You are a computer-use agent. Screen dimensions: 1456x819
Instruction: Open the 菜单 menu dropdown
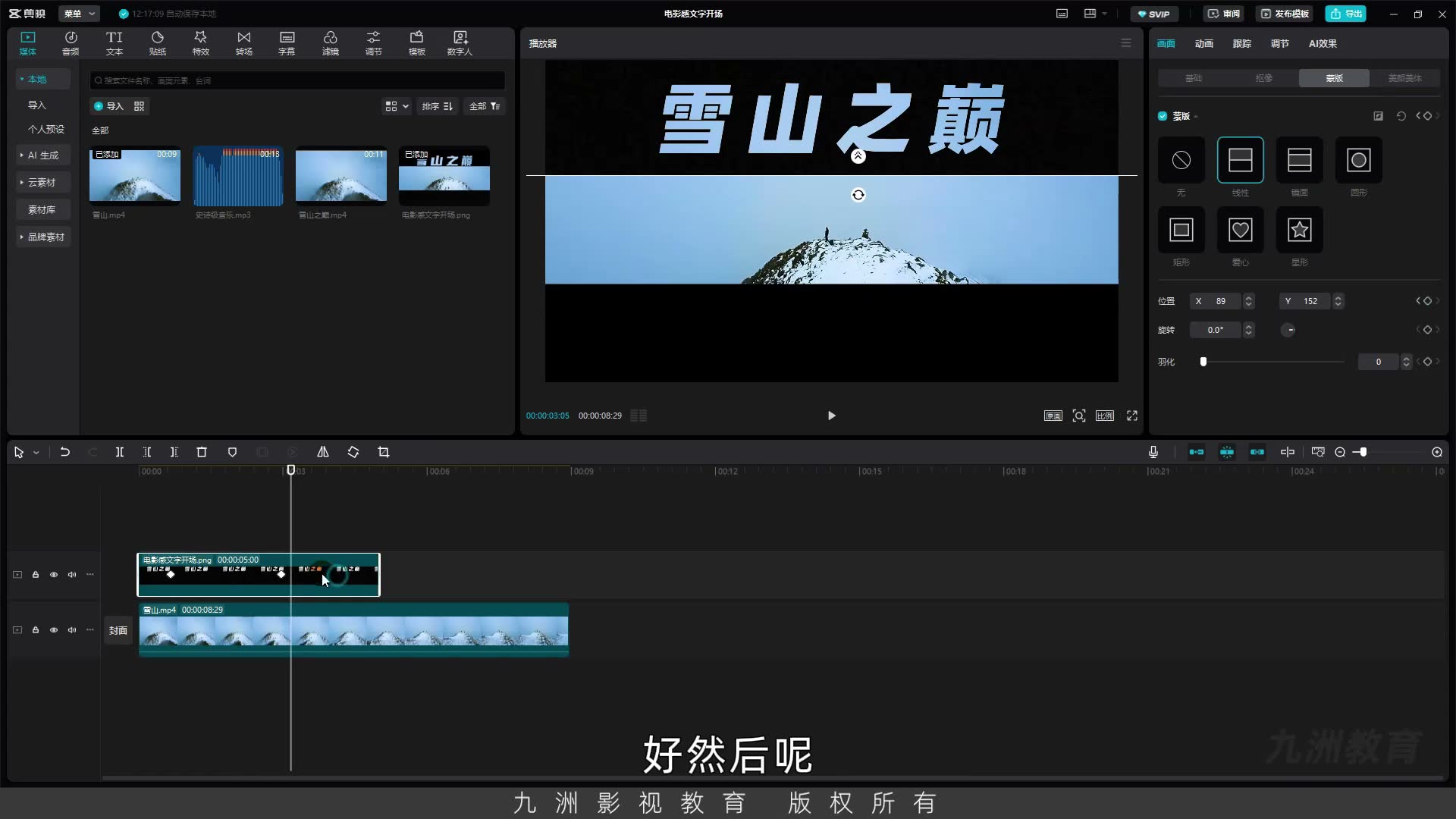80,14
